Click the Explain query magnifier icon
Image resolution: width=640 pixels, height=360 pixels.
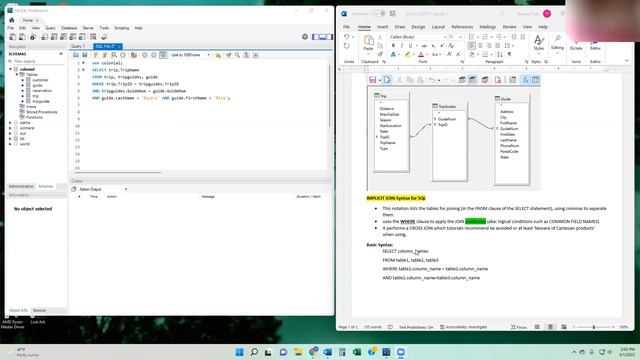click(x=114, y=55)
